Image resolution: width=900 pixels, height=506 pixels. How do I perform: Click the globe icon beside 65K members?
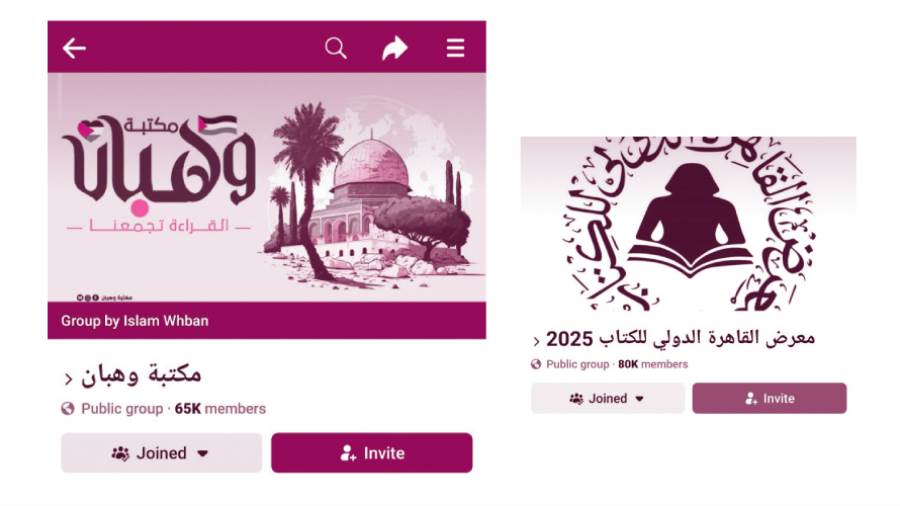[68, 408]
